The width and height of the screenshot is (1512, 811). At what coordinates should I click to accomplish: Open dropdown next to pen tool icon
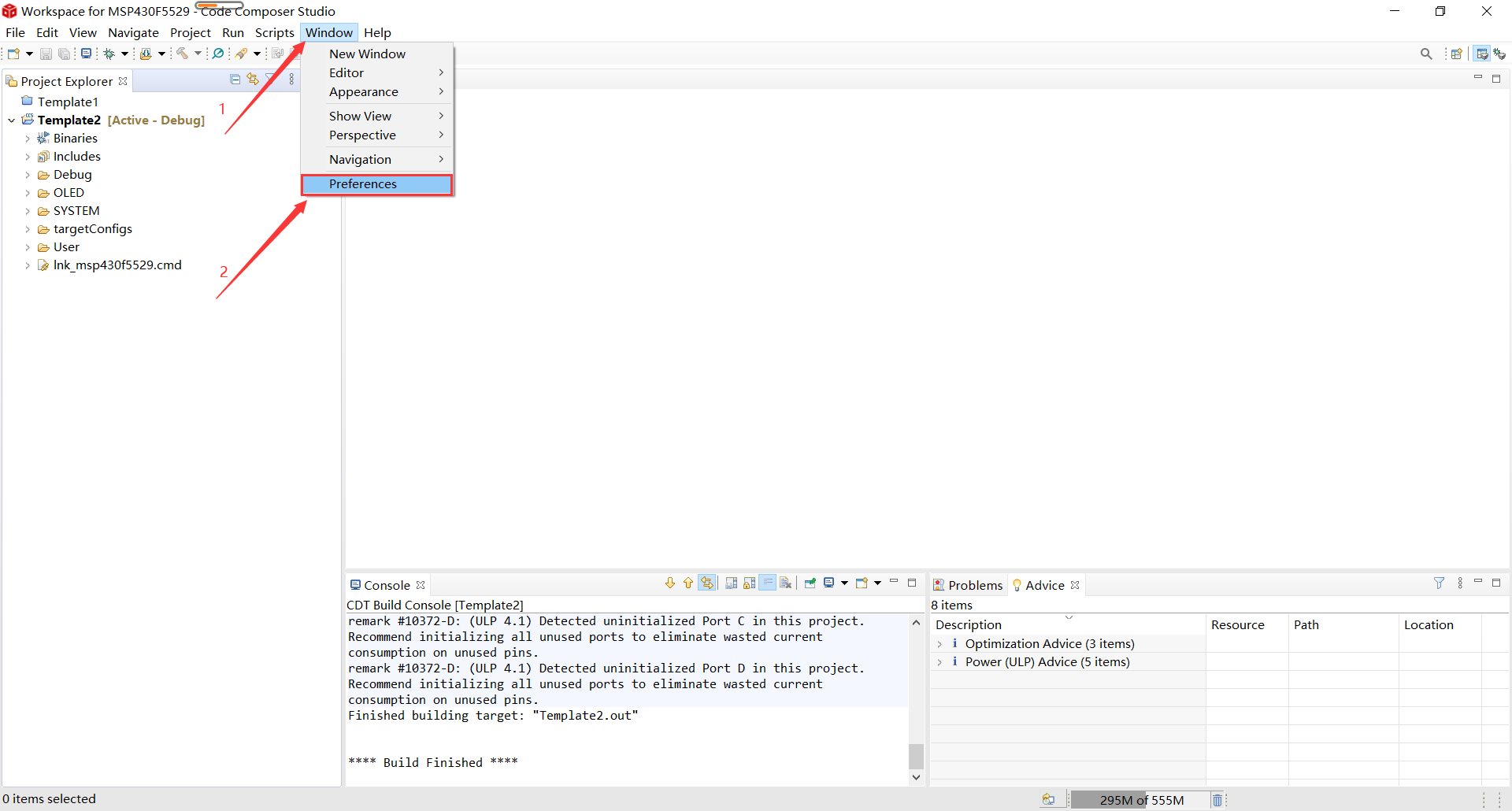point(257,54)
